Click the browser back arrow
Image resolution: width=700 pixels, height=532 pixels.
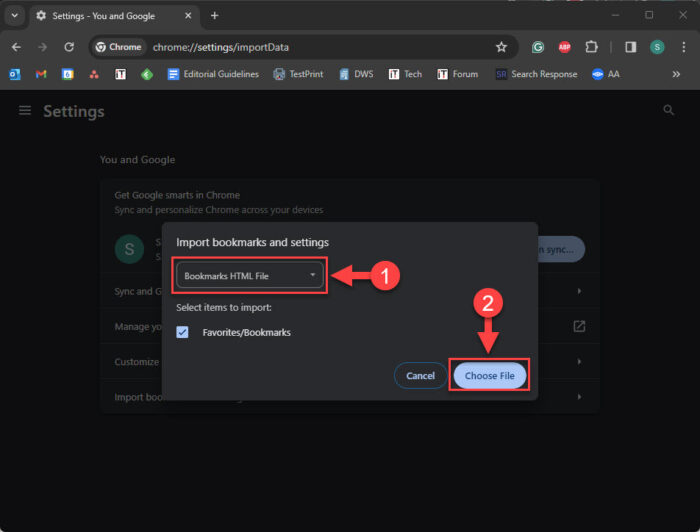[x=16, y=47]
